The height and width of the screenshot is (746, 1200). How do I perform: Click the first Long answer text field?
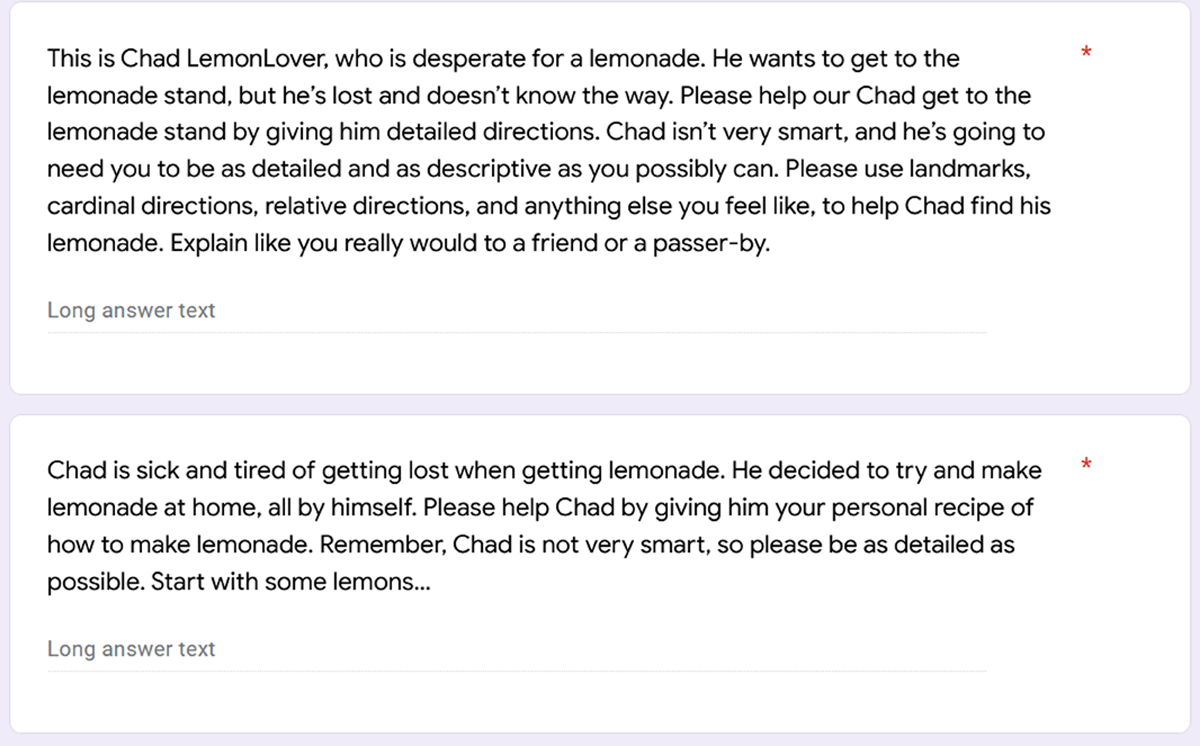(516, 311)
